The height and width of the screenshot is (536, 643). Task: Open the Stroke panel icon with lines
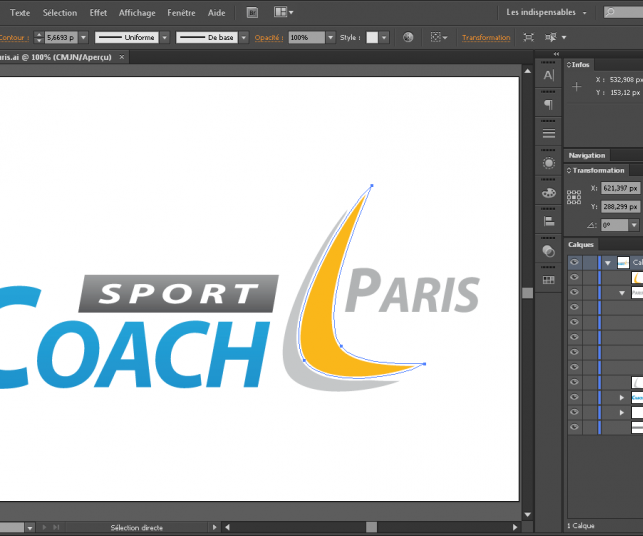click(549, 133)
